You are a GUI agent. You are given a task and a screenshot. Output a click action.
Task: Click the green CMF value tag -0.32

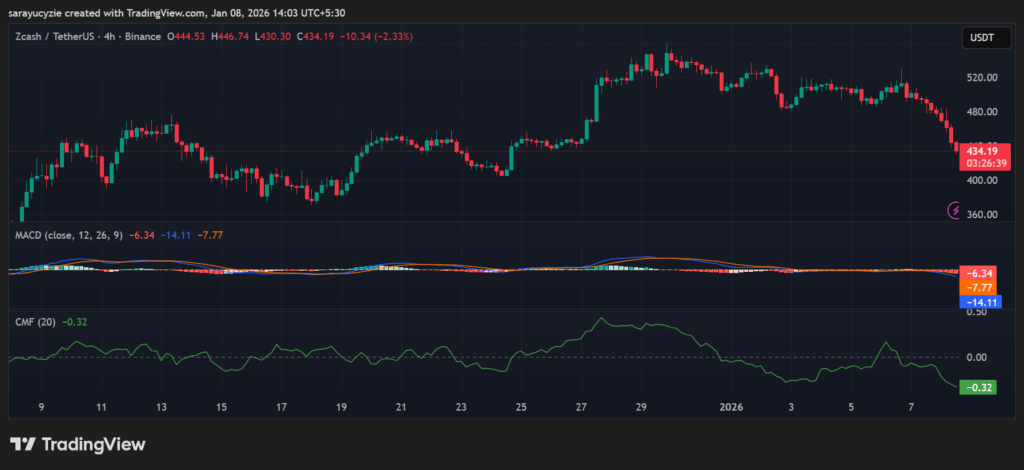tap(976, 387)
